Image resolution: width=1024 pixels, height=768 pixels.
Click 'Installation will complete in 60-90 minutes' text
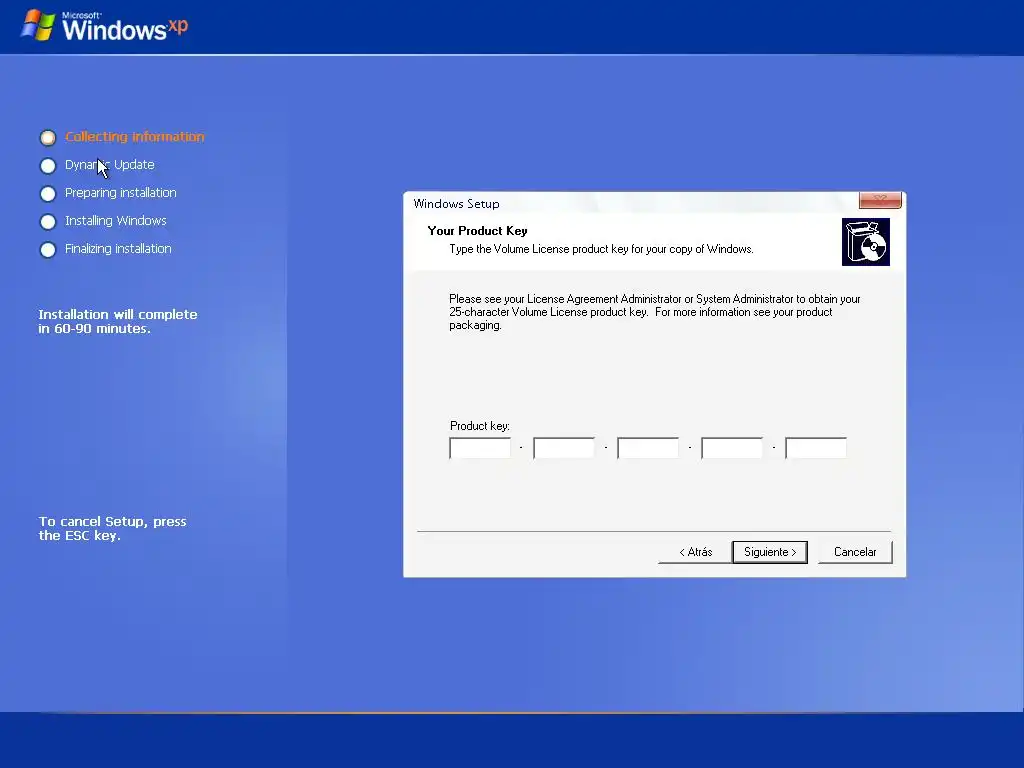coord(118,321)
